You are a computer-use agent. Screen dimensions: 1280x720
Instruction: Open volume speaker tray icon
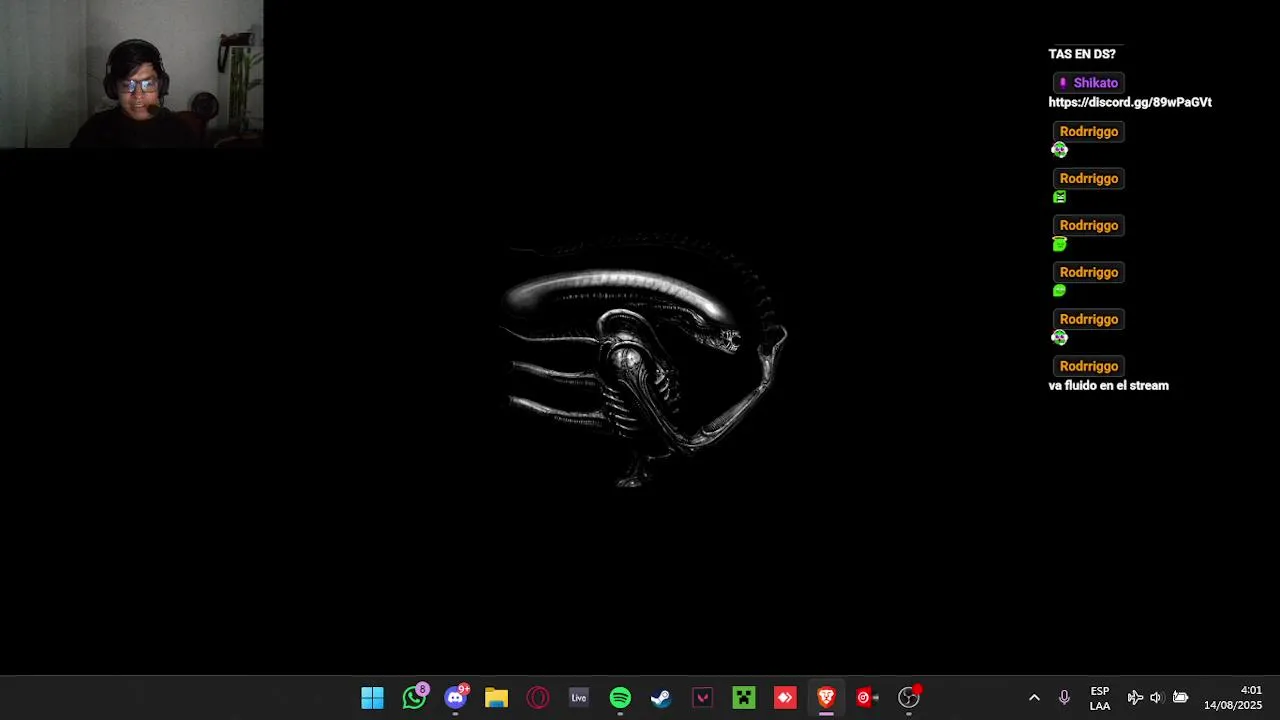coord(1156,698)
